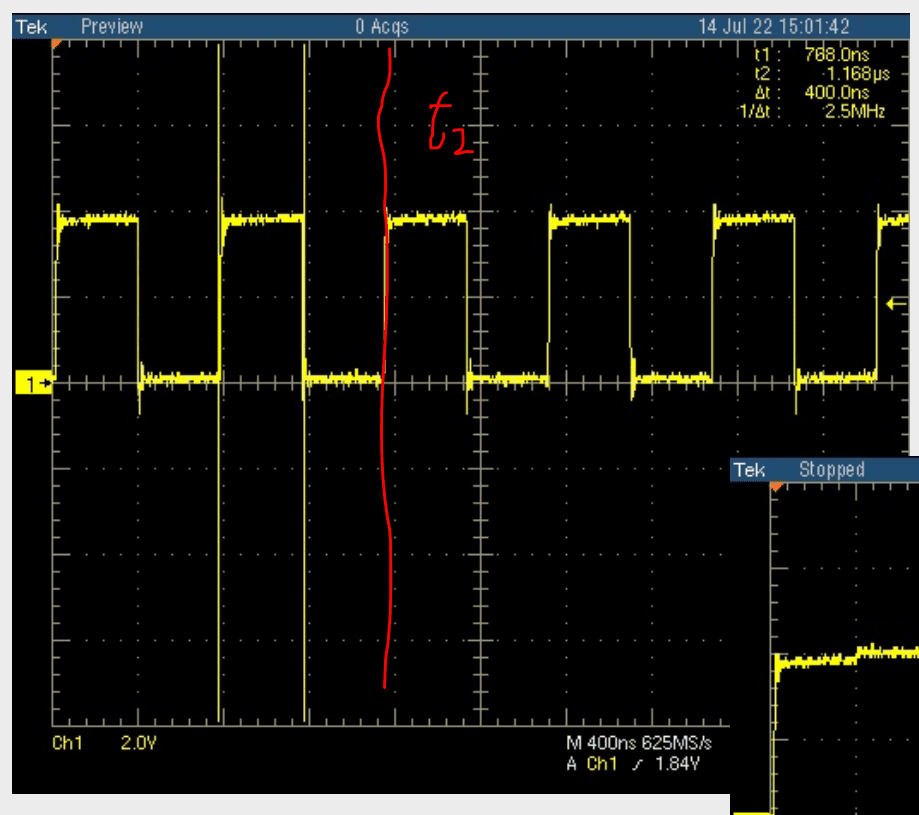Click the Ch1 label beside the 2.0V scale

(x=67, y=743)
